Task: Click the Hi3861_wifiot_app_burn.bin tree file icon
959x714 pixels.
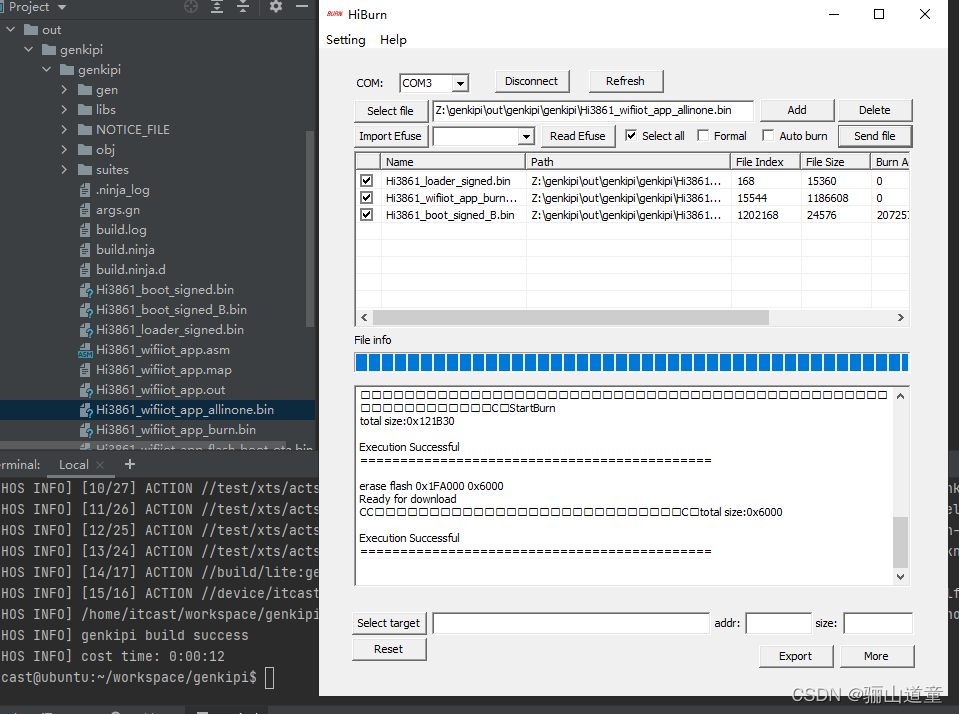Action: (86, 430)
